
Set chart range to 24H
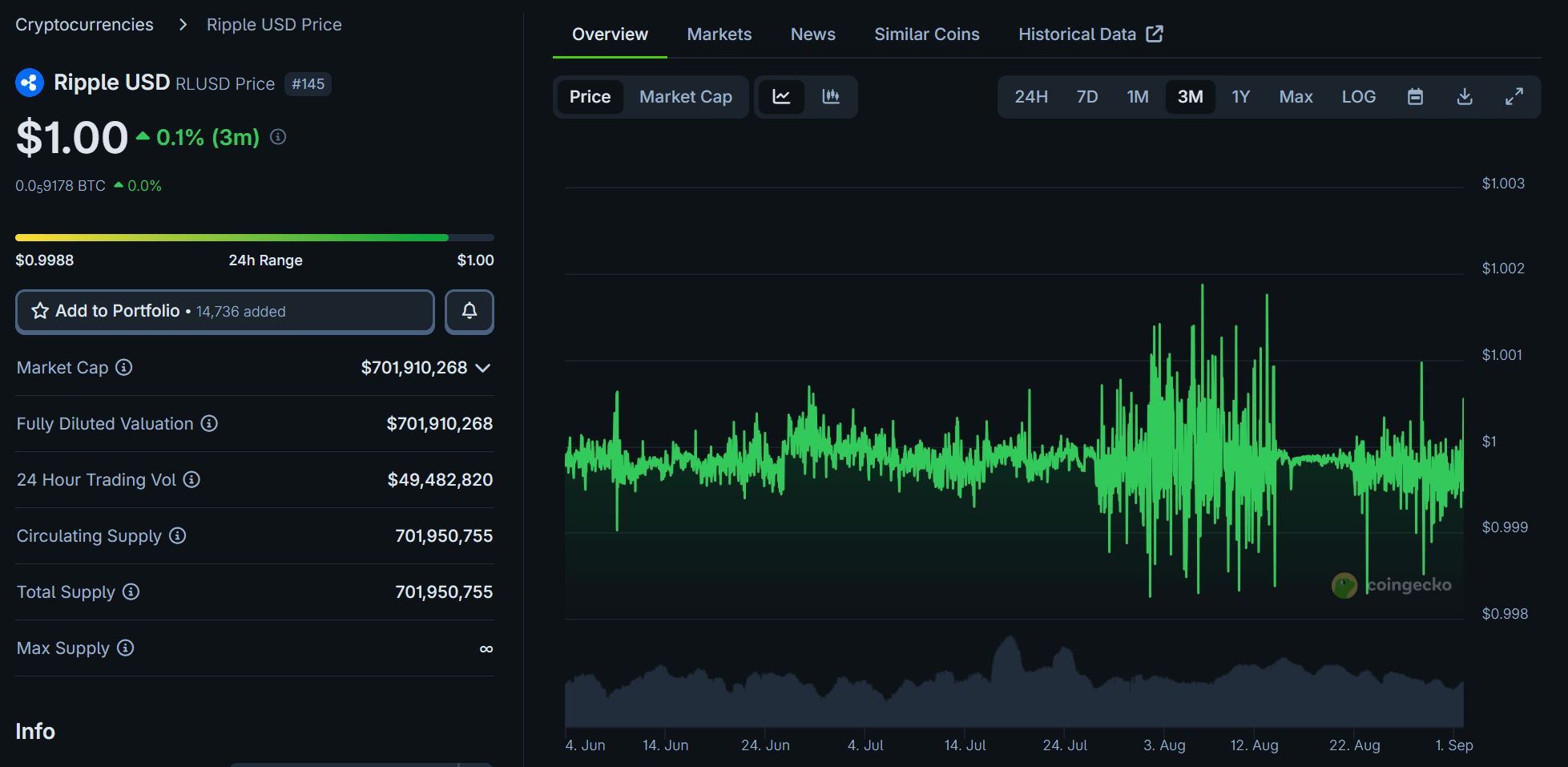click(x=1031, y=97)
